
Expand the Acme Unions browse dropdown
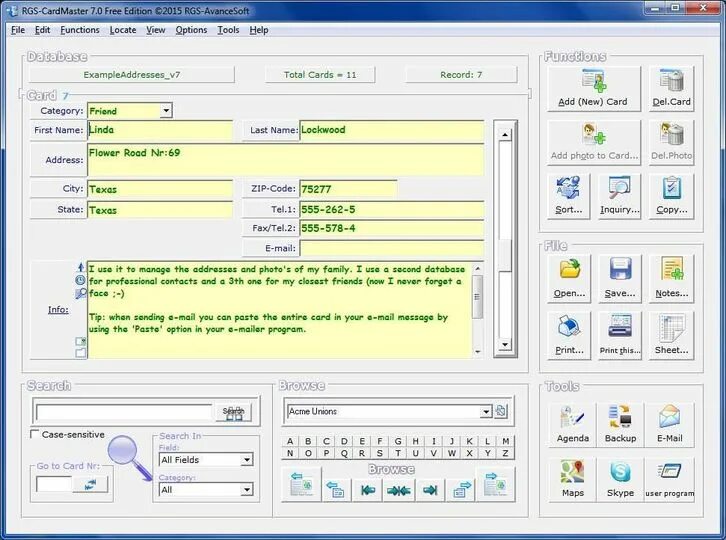coord(485,411)
